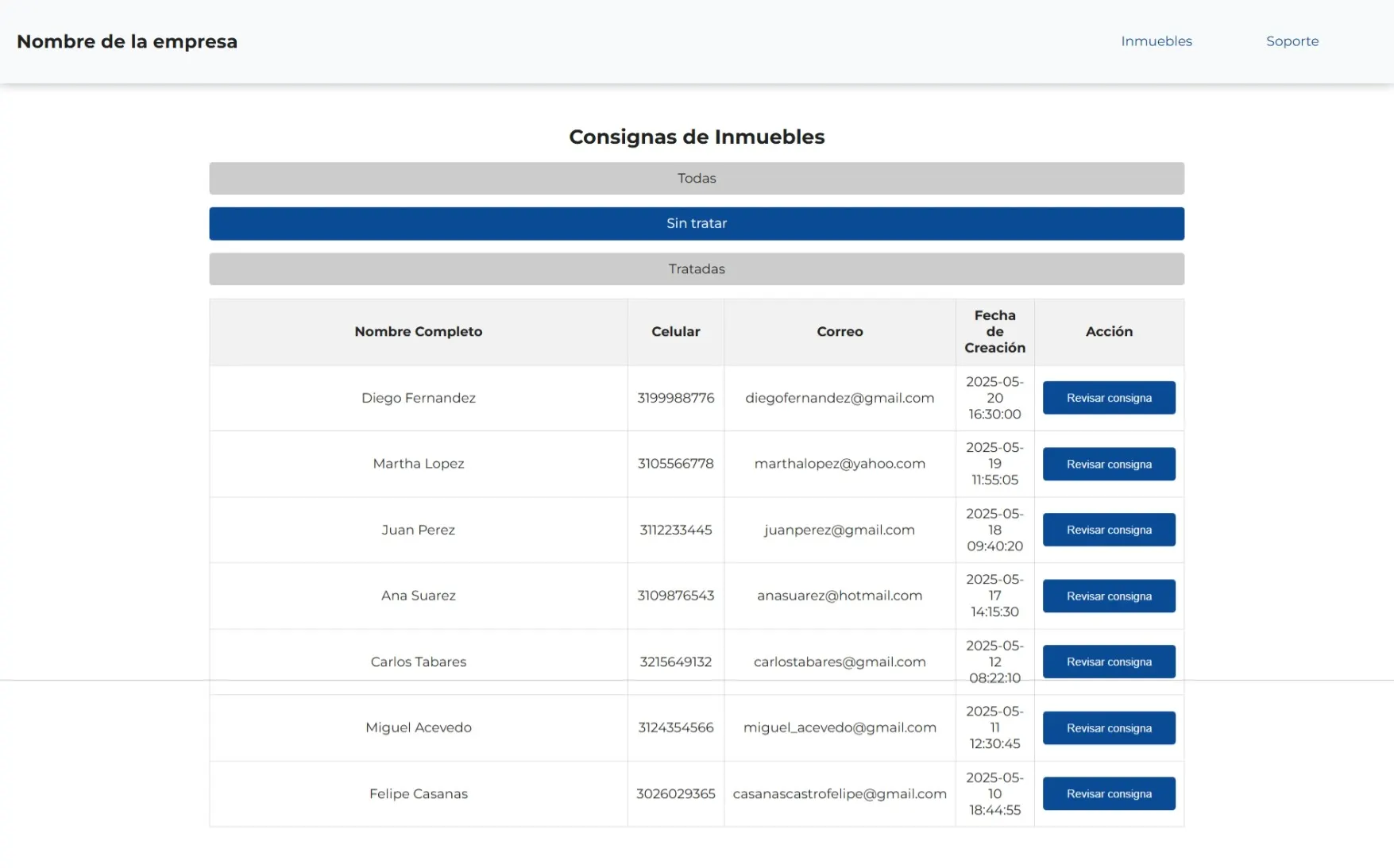Review the Carlos Tabares consigna

1108,662
